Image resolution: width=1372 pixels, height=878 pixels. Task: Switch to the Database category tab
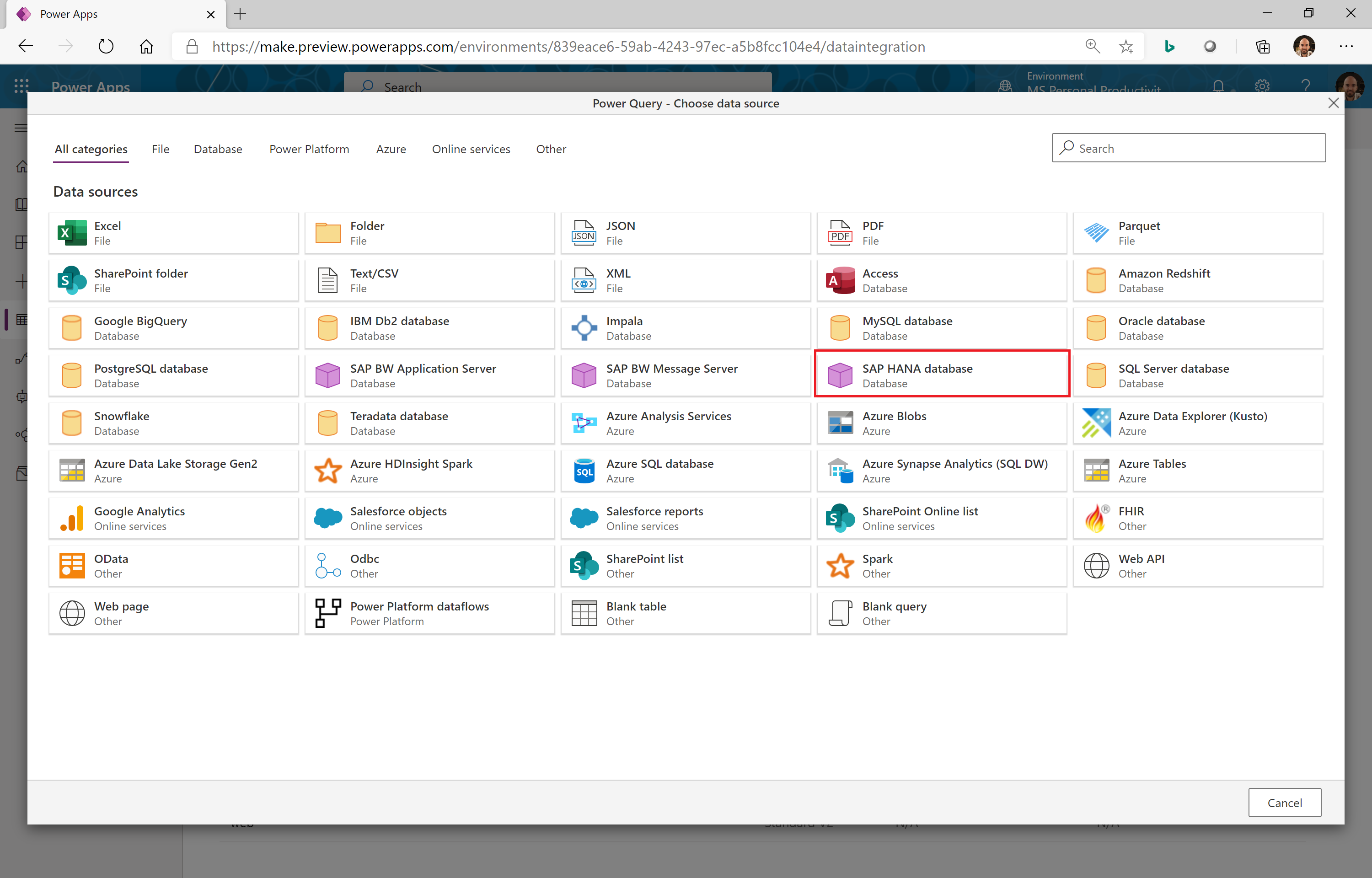click(x=218, y=149)
